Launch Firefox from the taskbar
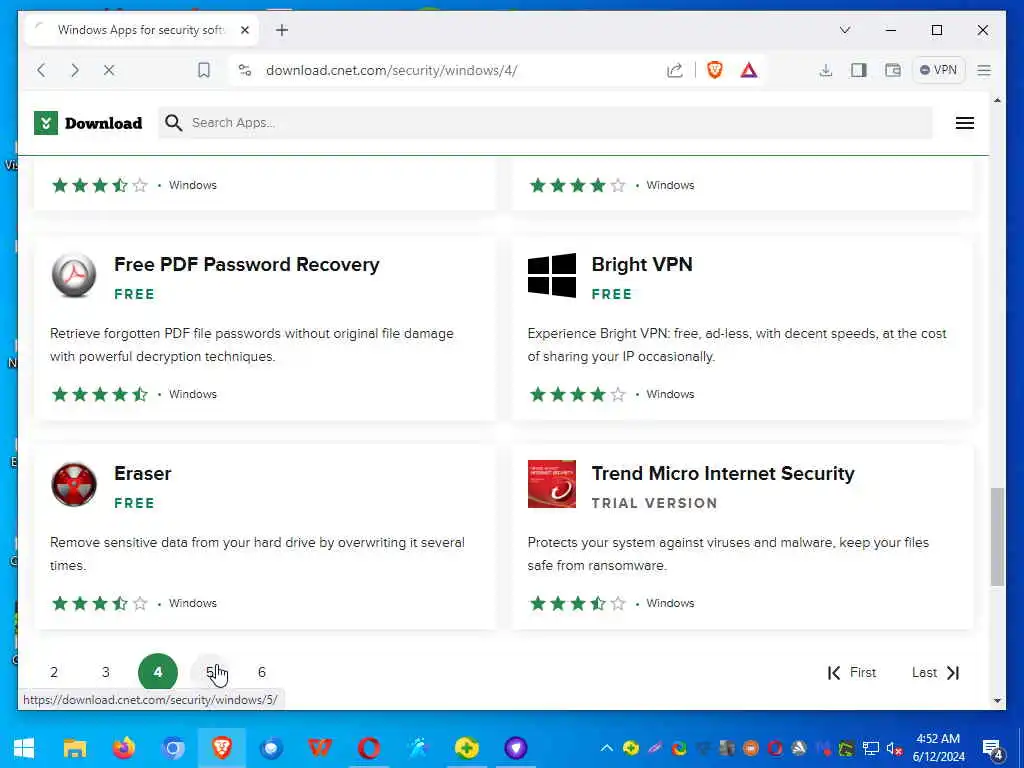The image size is (1024, 768). [124, 748]
